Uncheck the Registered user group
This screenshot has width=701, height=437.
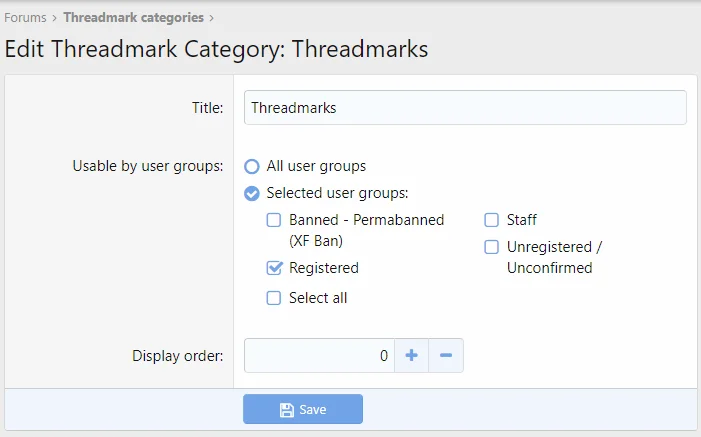pos(273,268)
